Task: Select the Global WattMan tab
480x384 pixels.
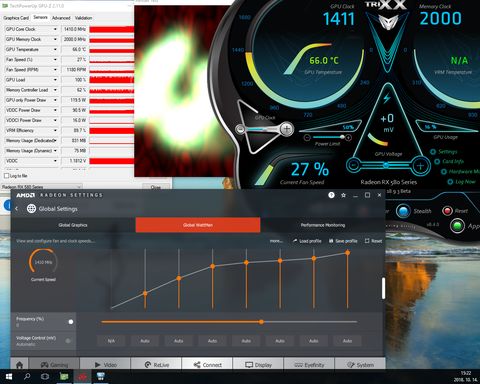Action: click(x=198, y=225)
